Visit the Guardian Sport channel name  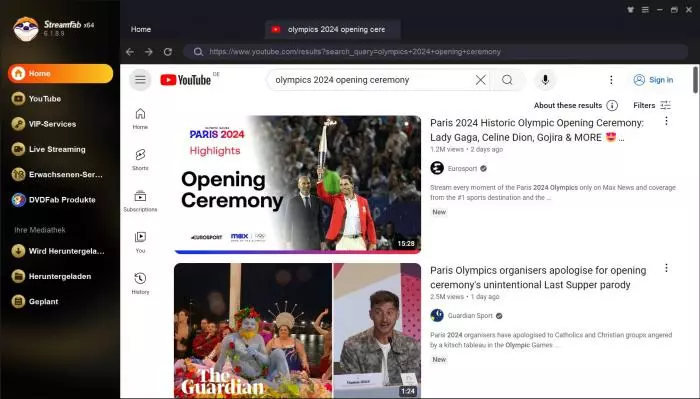click(x=470, y=316)
